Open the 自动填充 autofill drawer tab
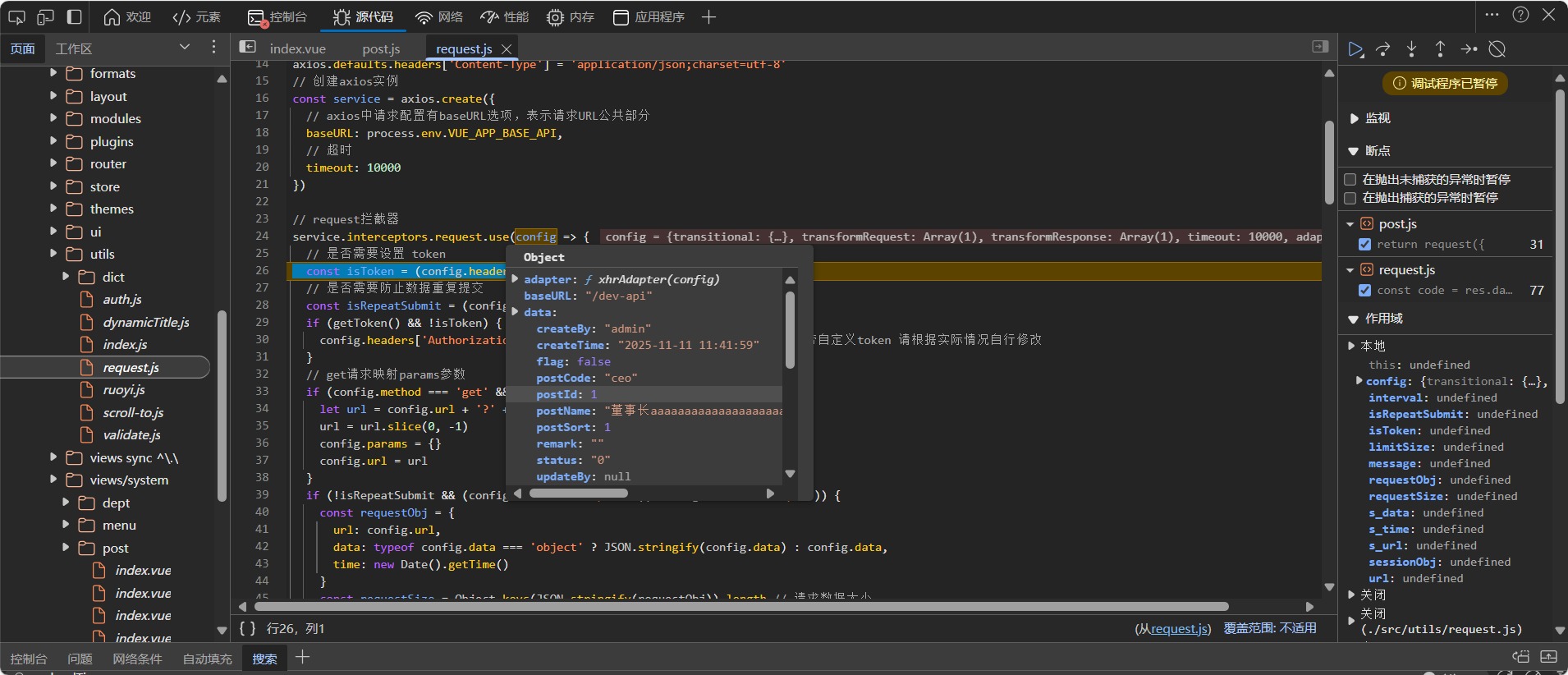Image resolution: width=1568 pixels, height=675 pixels. click(207, 659)
